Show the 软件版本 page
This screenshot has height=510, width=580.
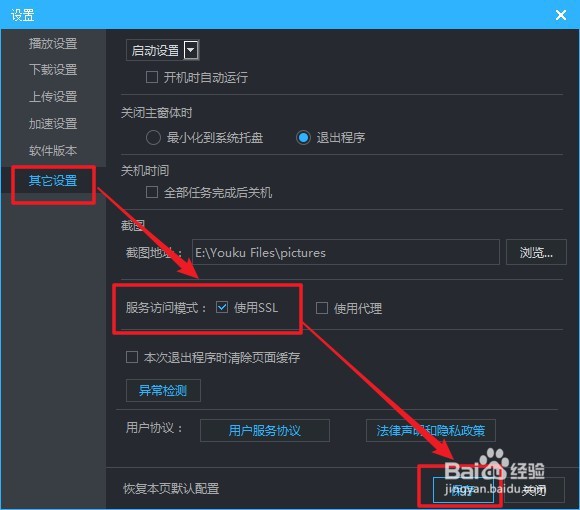(53, 151)
